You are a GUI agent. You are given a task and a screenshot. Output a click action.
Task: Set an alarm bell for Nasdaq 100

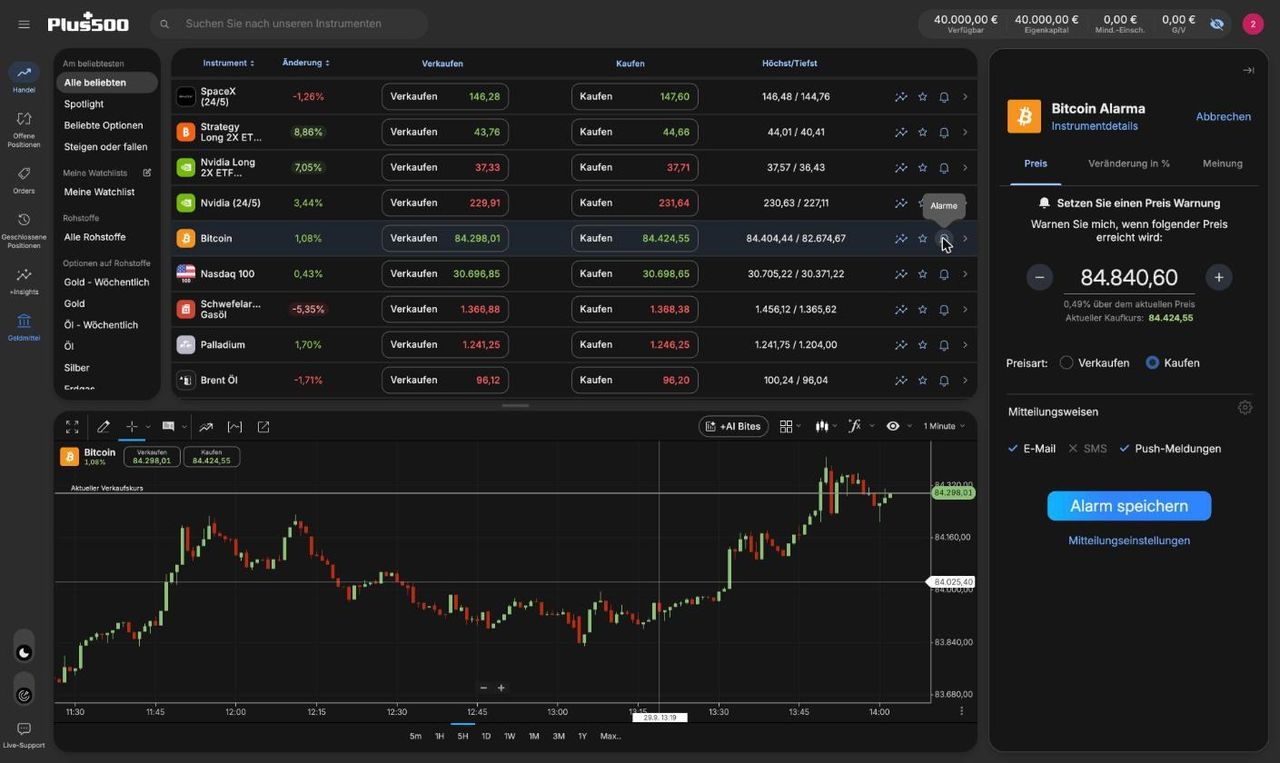click(943, 274)
